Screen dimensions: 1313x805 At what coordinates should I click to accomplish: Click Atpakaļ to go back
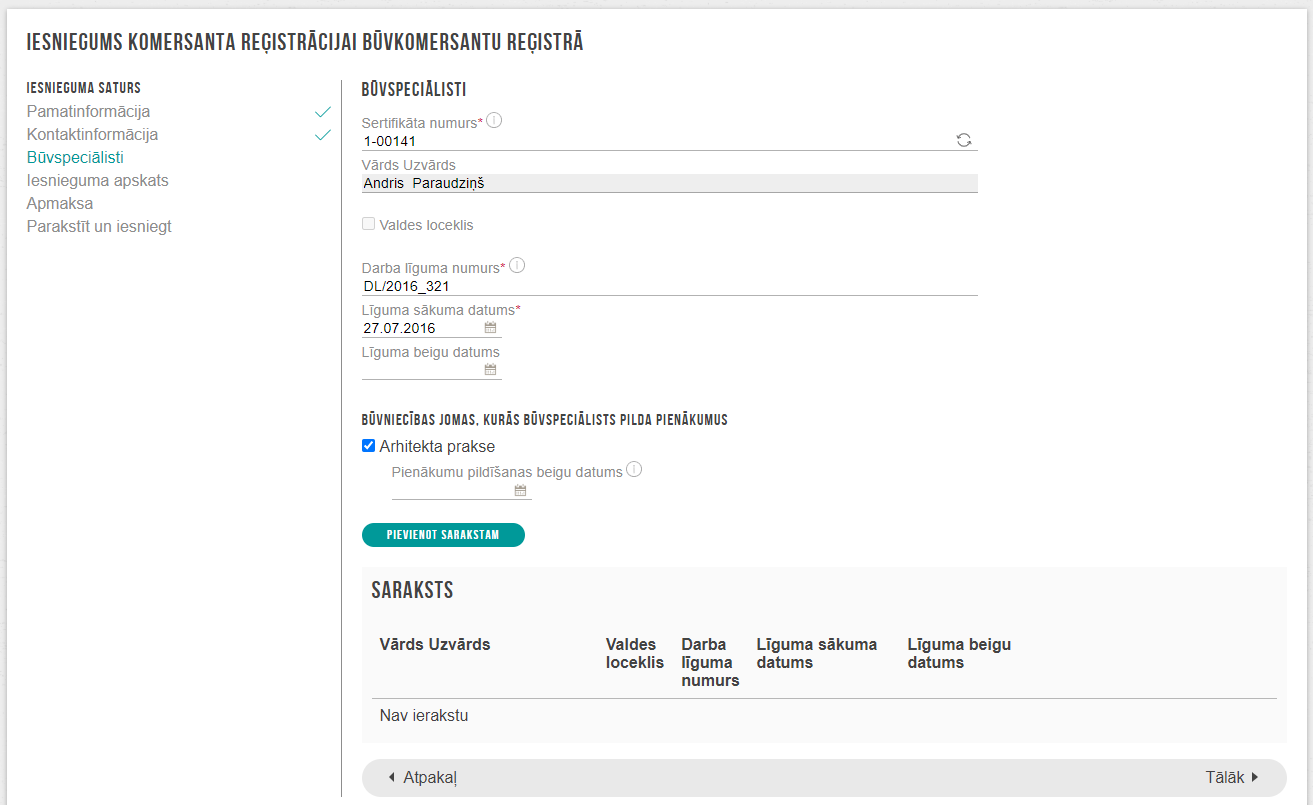(x=422, y=777)
